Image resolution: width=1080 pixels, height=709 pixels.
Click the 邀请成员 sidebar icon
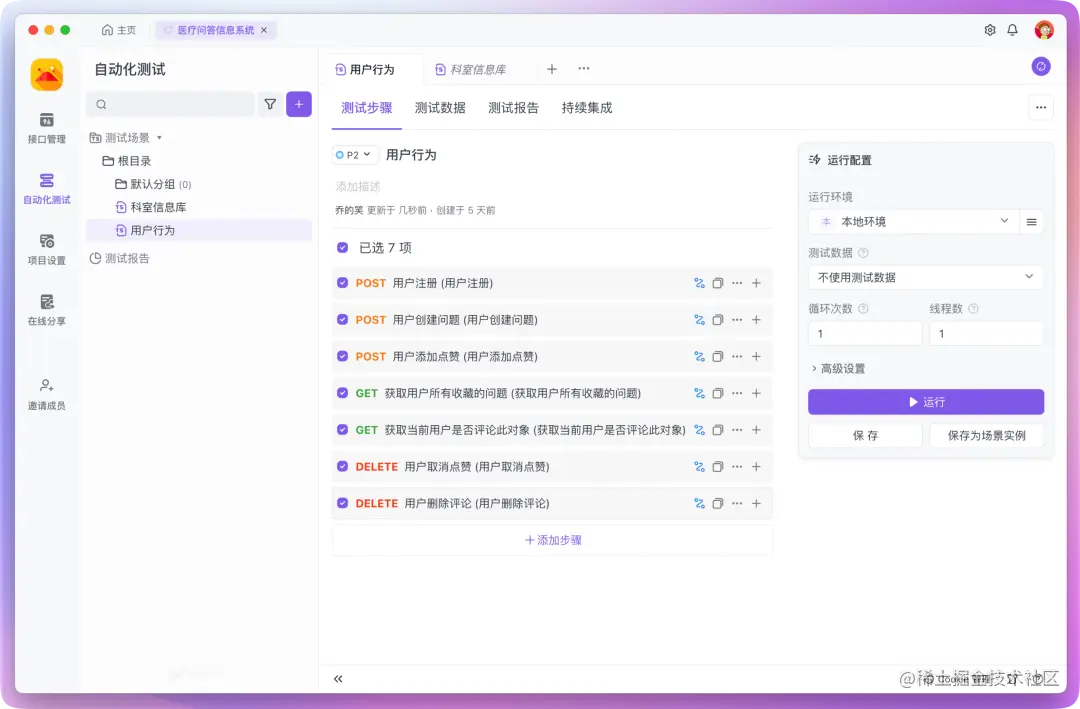pos(46,392)
